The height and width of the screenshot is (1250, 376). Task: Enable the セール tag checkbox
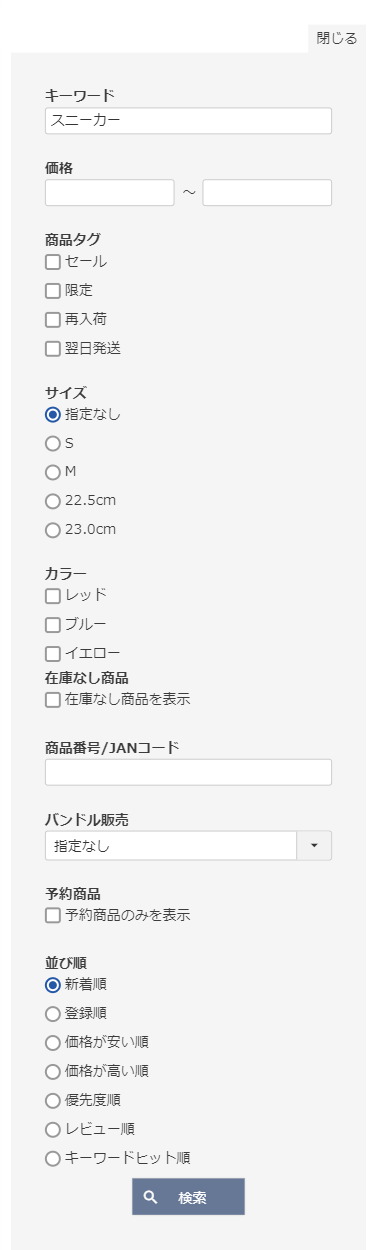click(53, 262)
